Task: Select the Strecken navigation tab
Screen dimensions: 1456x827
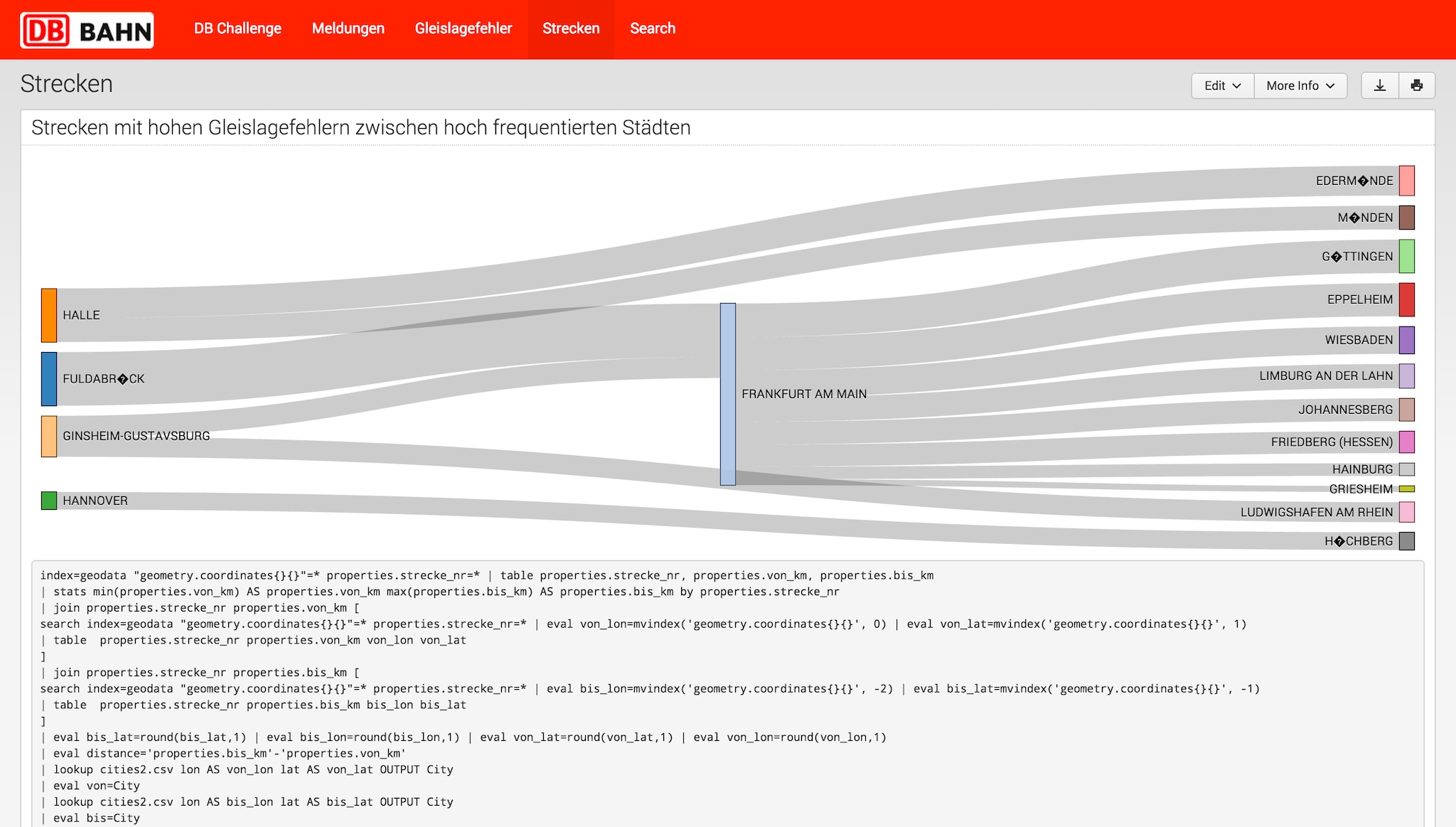Action: point(571,28)
